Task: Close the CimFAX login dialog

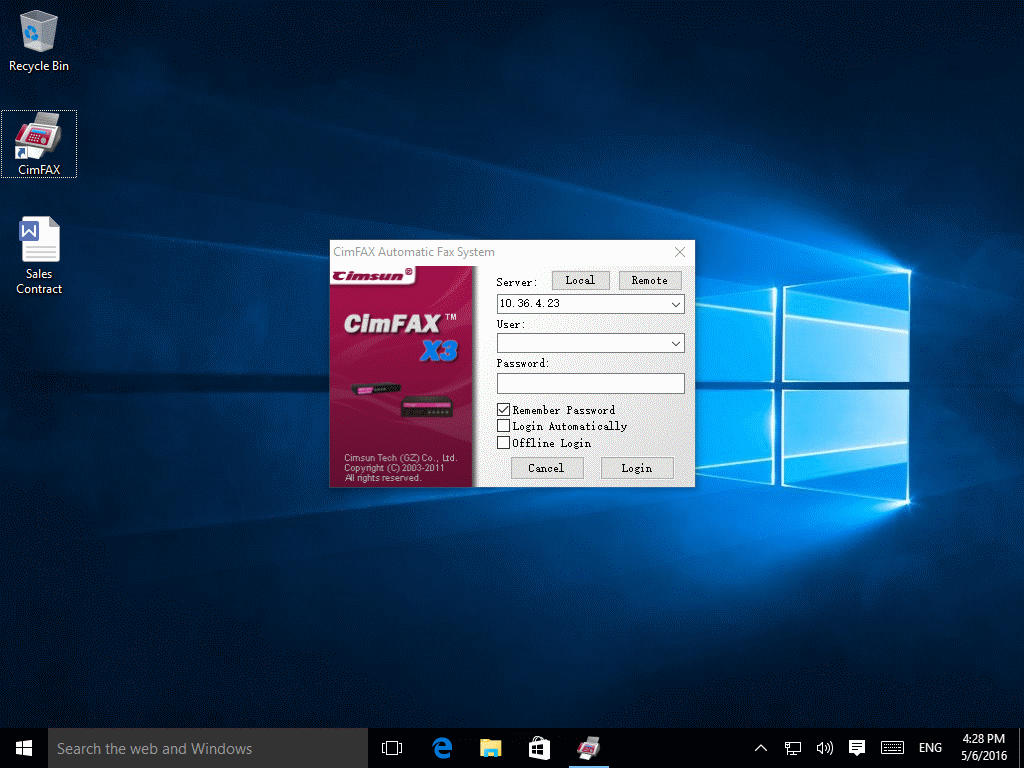Action: tap(680, 252)
